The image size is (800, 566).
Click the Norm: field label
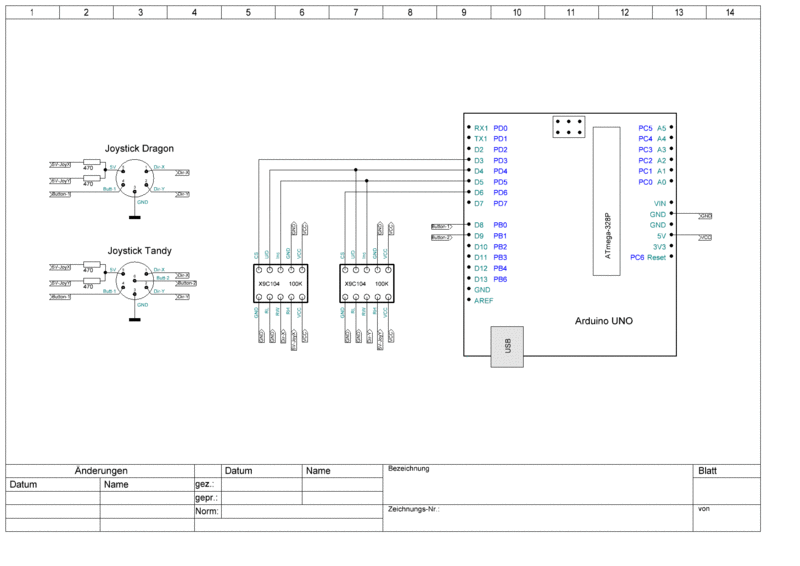[207, 511]
